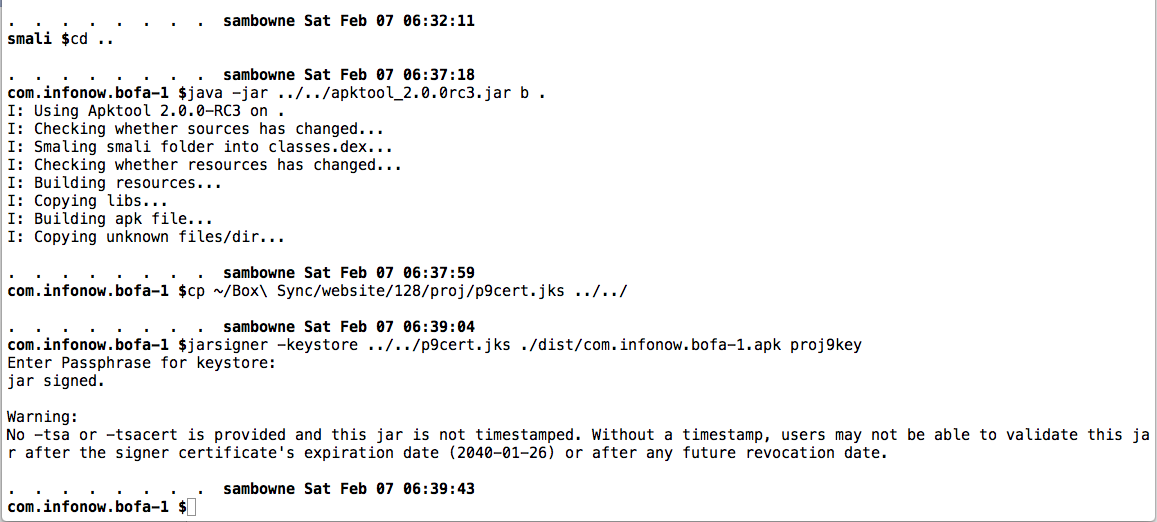Click the cursor block at the final prompt

[193, 507]
